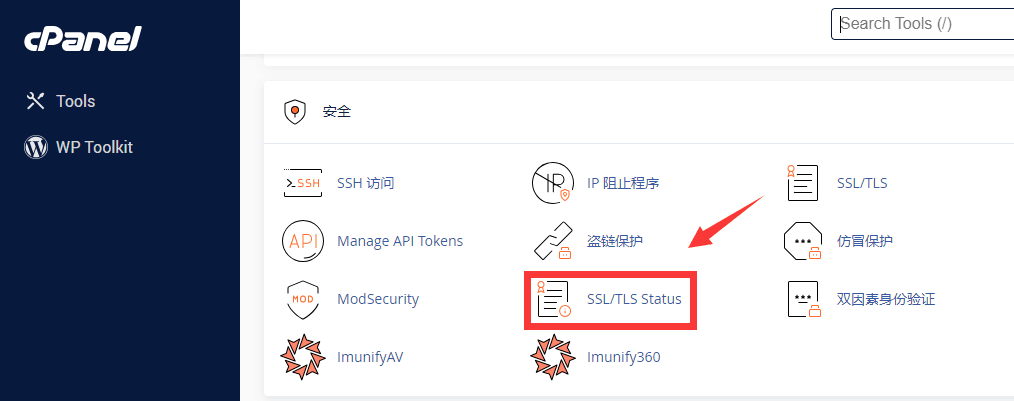Collapse the 安全 section header

[639, 112]
